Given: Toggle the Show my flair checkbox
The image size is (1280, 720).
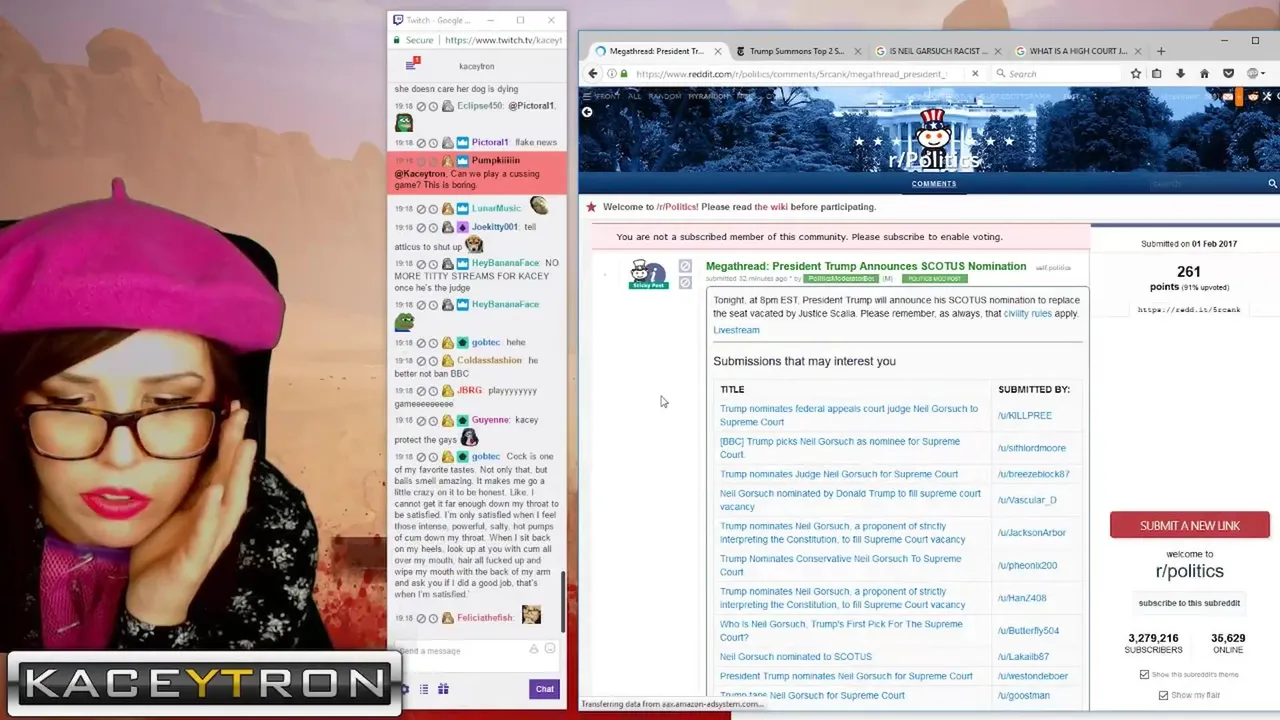Looking at the screenshot, I should (1163, 695).
